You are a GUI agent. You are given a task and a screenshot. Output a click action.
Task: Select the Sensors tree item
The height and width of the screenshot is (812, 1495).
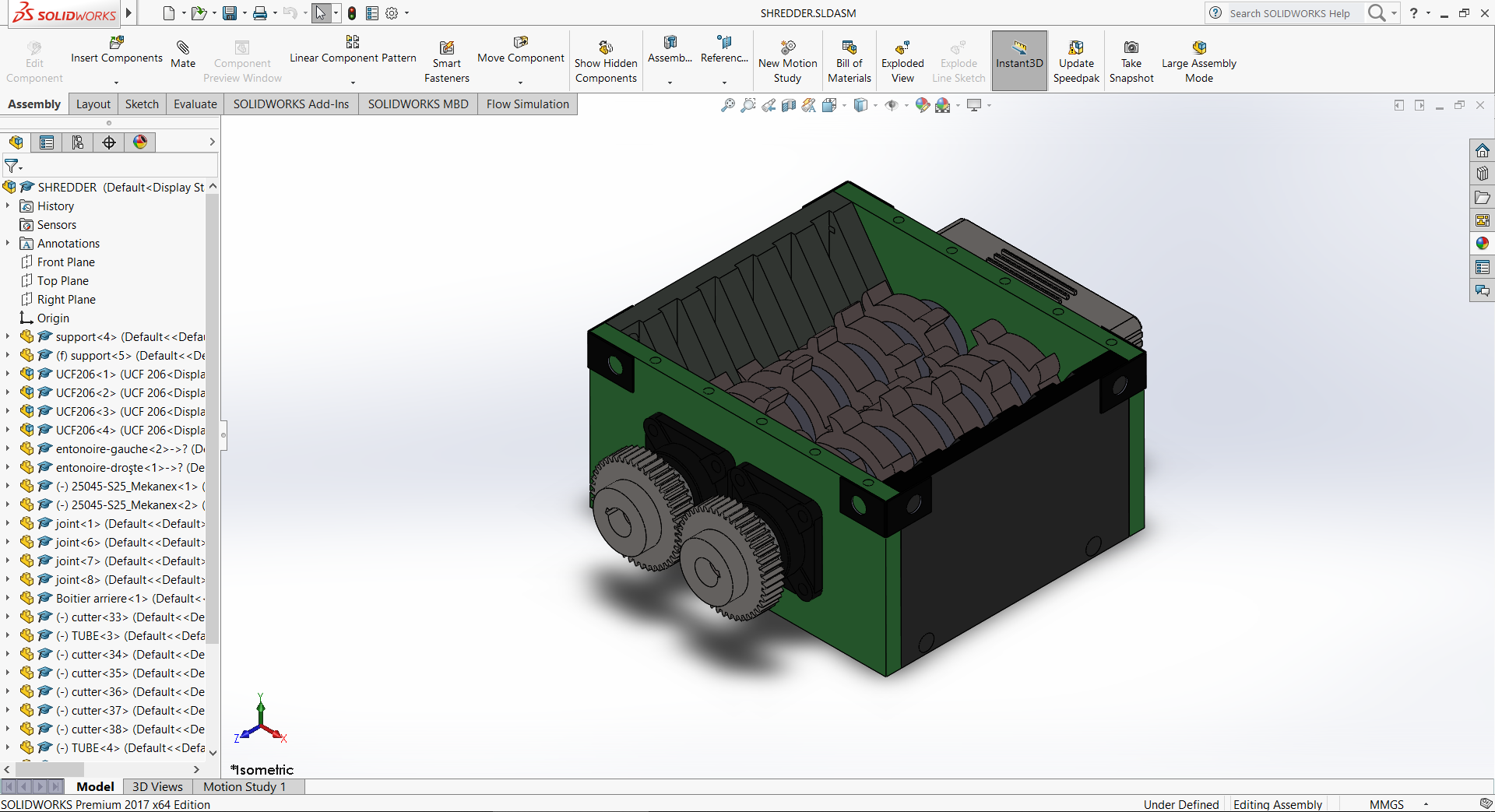point(57,224)
